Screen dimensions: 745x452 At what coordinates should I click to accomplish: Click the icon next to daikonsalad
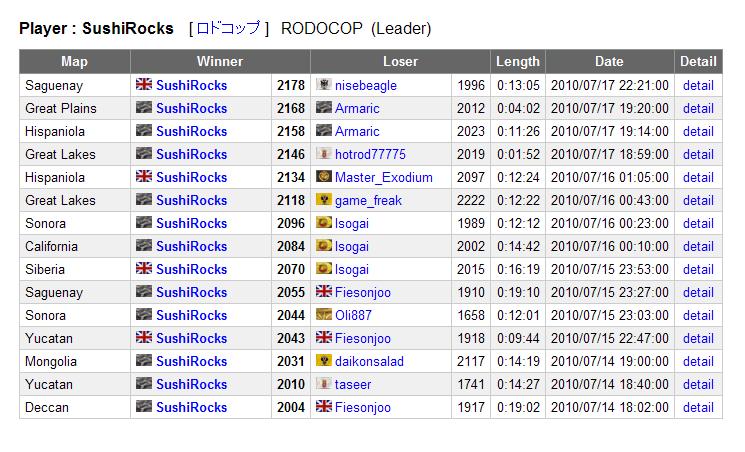pyautogui.click(x=323, y=361)
